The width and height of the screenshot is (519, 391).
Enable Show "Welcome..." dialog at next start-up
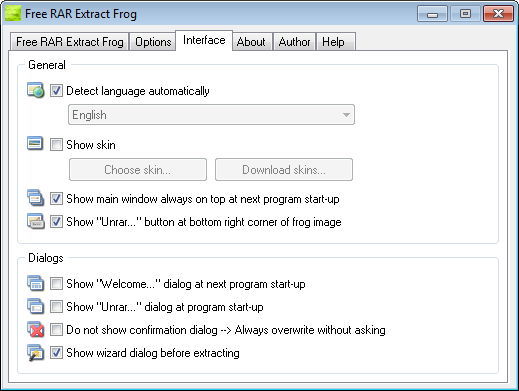pyautogui.click(x=56, y=284)
